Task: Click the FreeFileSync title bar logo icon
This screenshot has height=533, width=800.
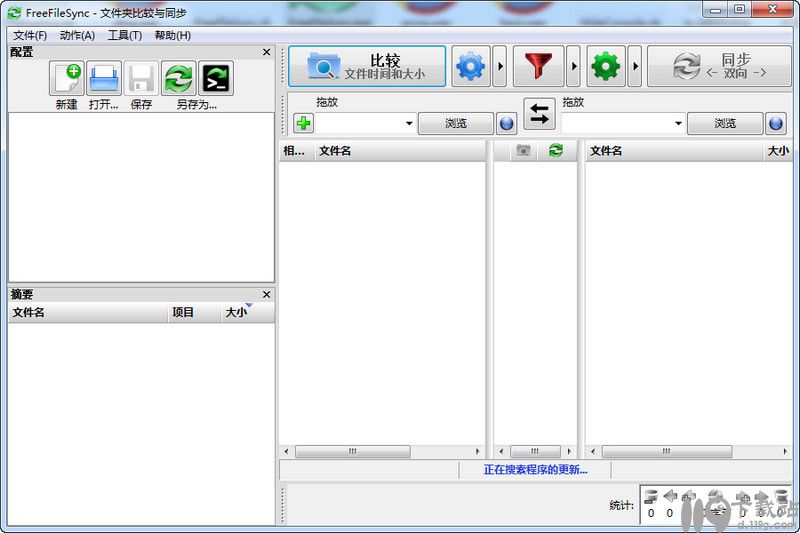Action: [14, 13]
